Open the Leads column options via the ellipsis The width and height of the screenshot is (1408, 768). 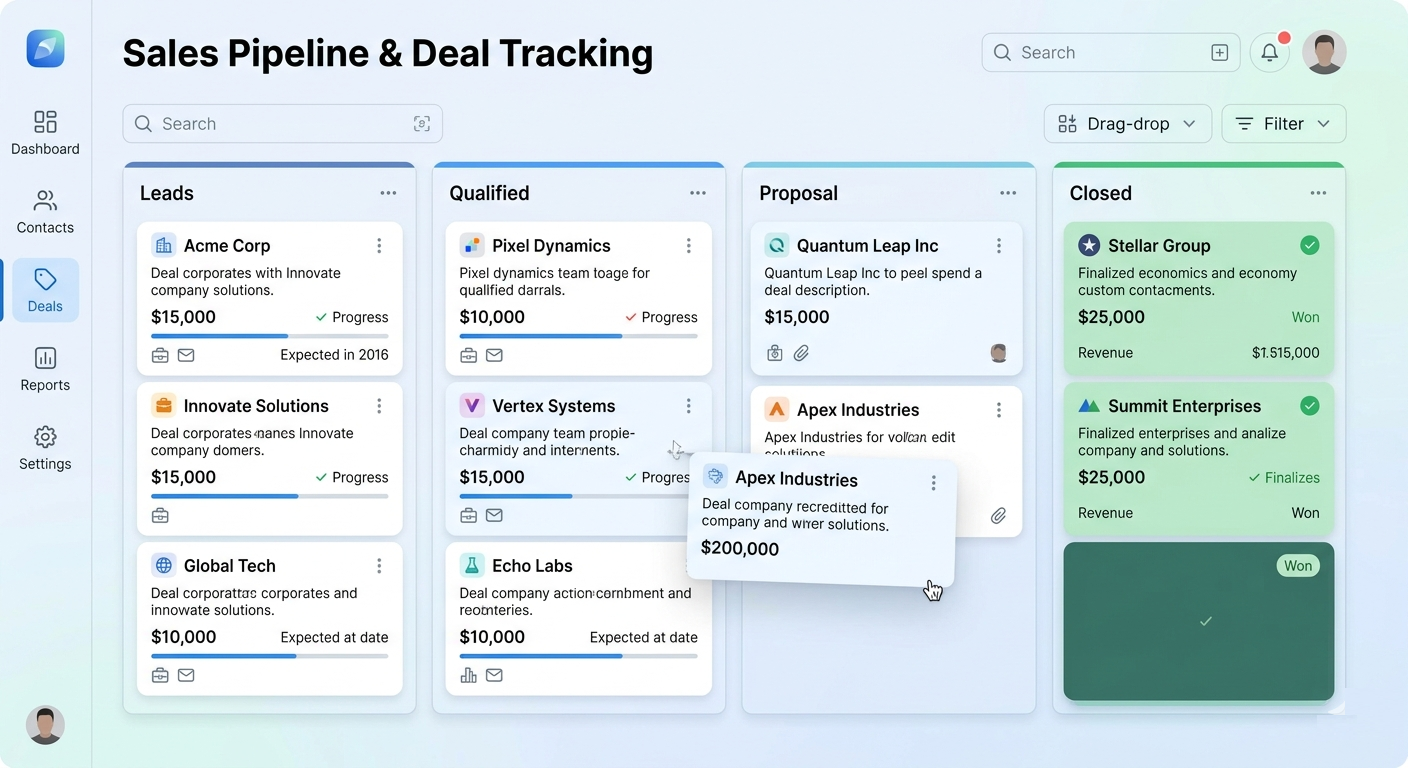pos(388,193)
